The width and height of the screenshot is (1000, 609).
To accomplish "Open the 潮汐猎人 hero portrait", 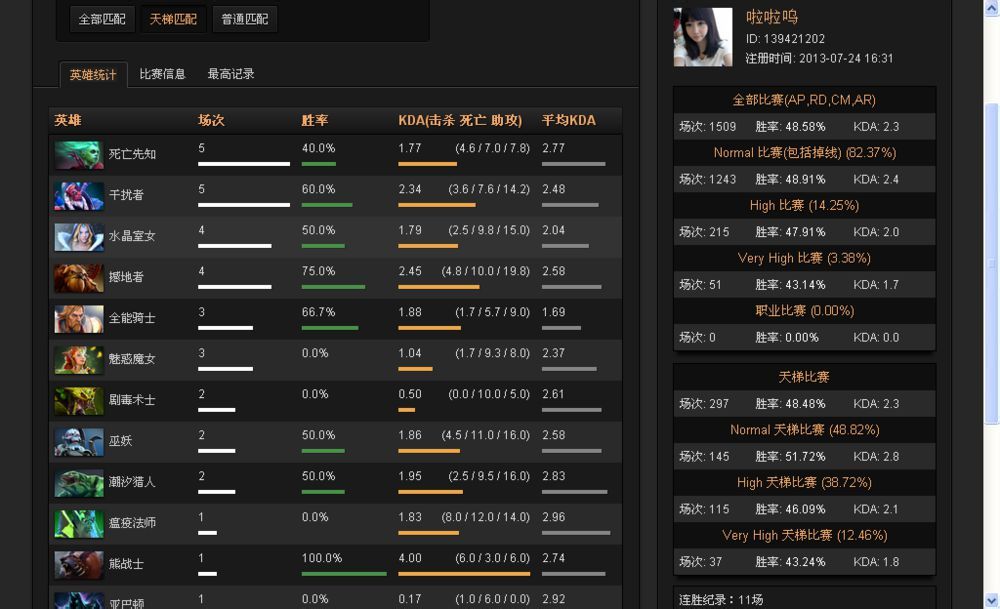I will pos(79,483).
